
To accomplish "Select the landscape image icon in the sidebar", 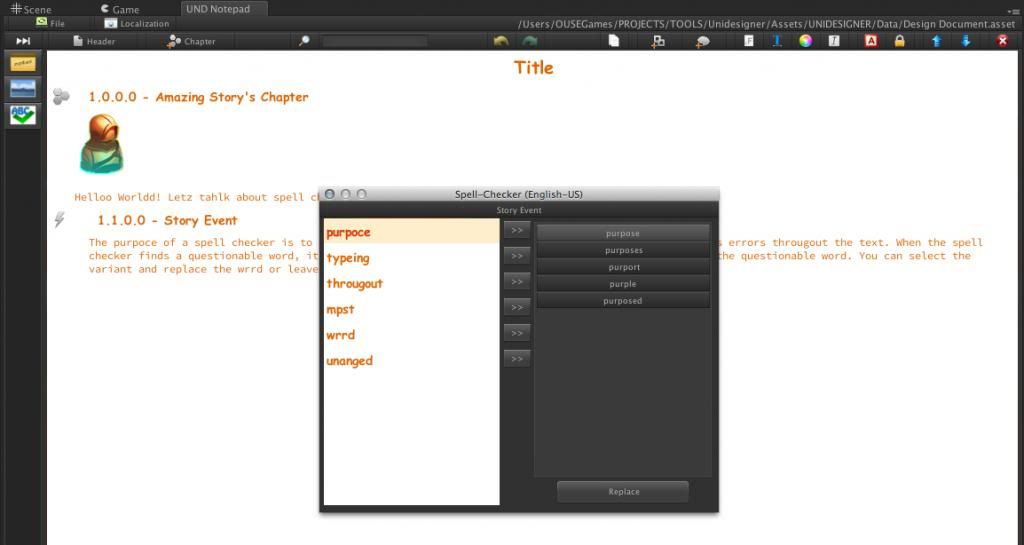I will click(x=22, y=89).
